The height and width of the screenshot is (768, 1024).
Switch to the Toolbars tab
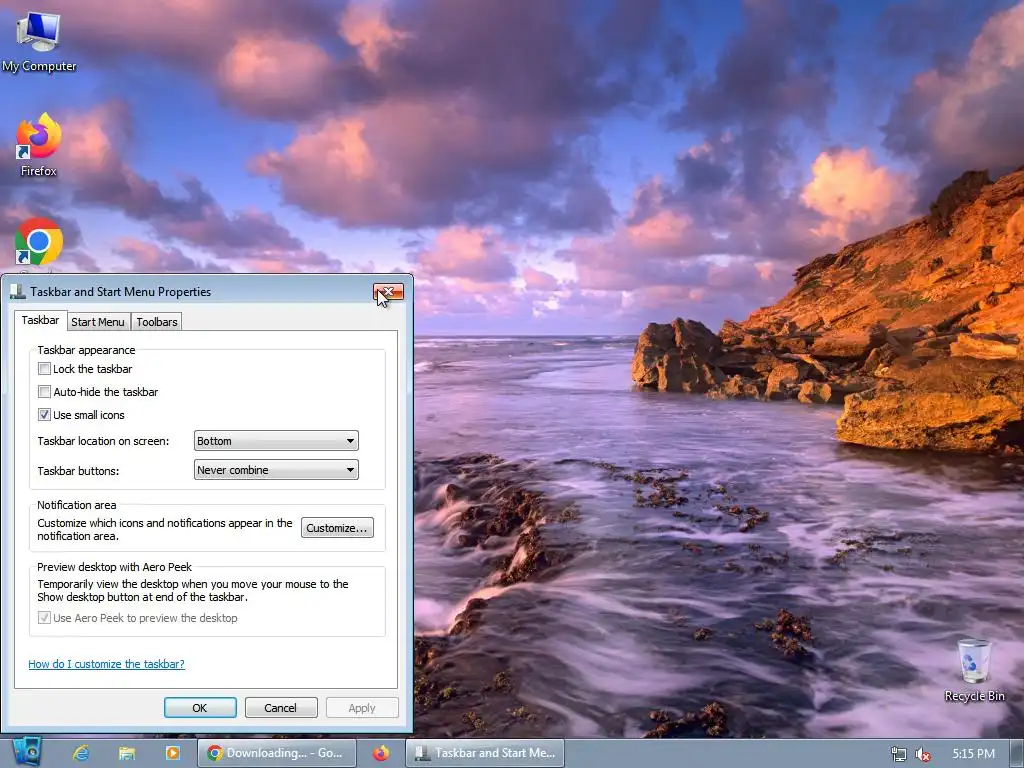[x=157, y=322]
